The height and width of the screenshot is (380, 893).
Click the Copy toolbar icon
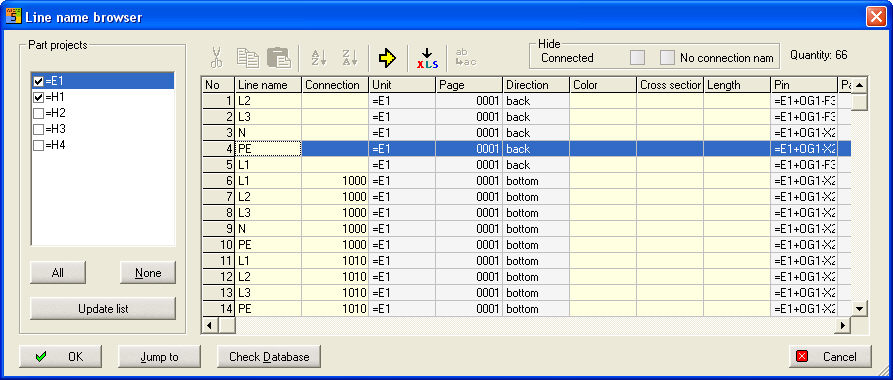(248, 58)
